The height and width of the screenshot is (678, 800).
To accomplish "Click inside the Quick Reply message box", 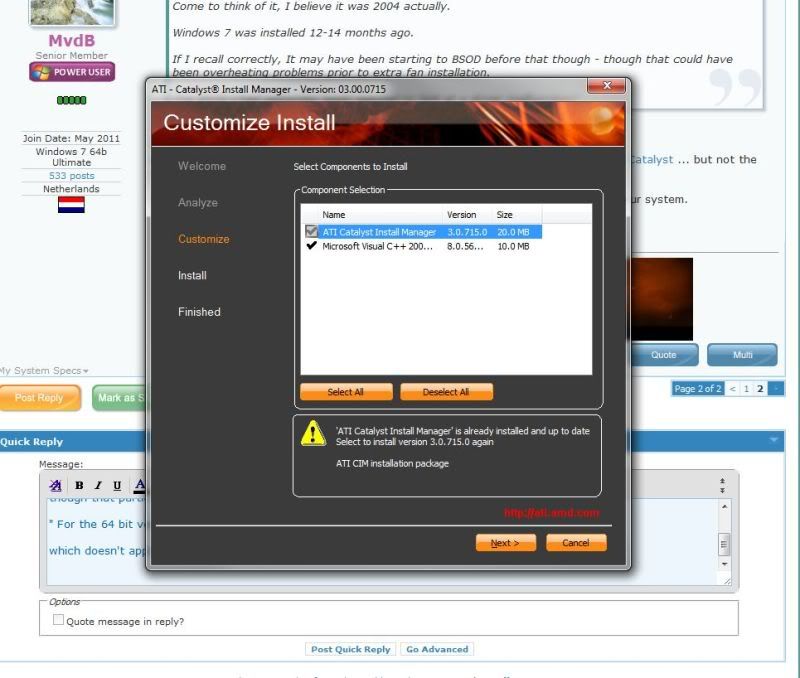I will [x=382, y=542].
